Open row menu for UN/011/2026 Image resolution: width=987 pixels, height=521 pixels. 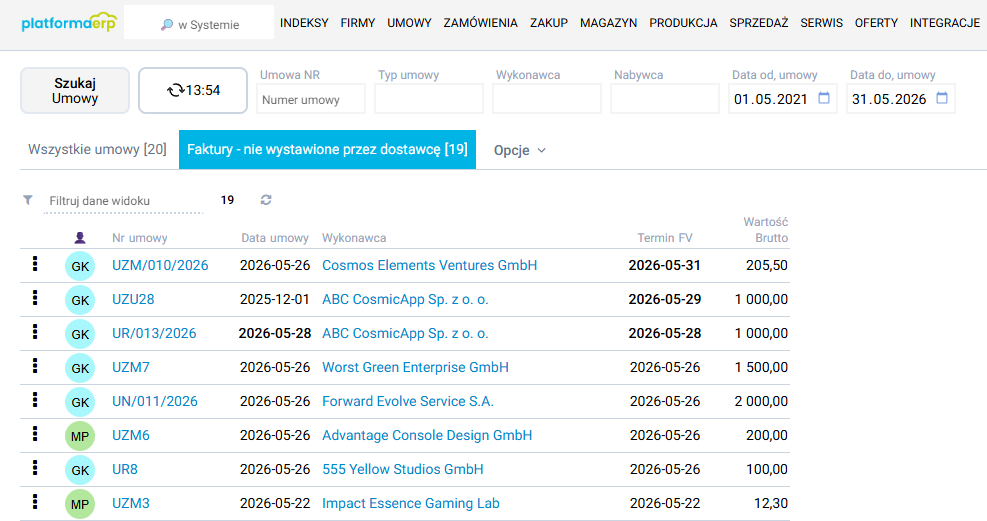click(35, 400)
